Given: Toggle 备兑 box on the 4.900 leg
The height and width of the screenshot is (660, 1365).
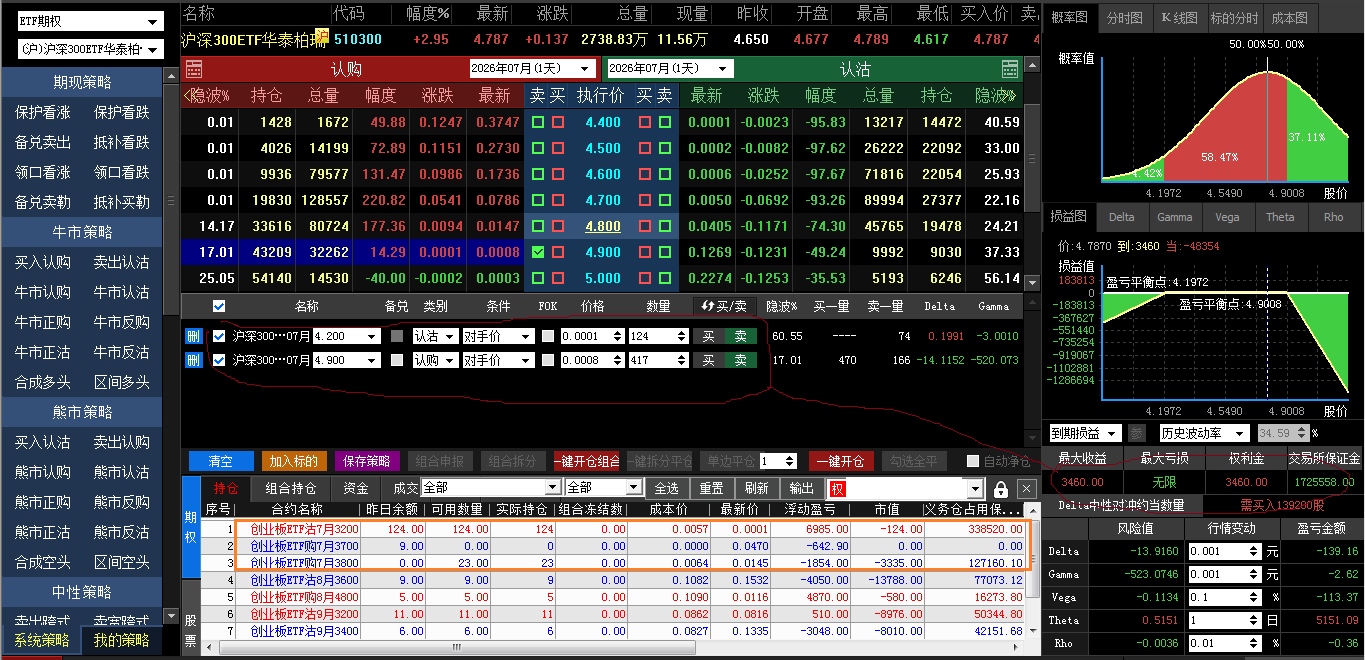Looking at the screenshot, I should [x=397, y=360].
